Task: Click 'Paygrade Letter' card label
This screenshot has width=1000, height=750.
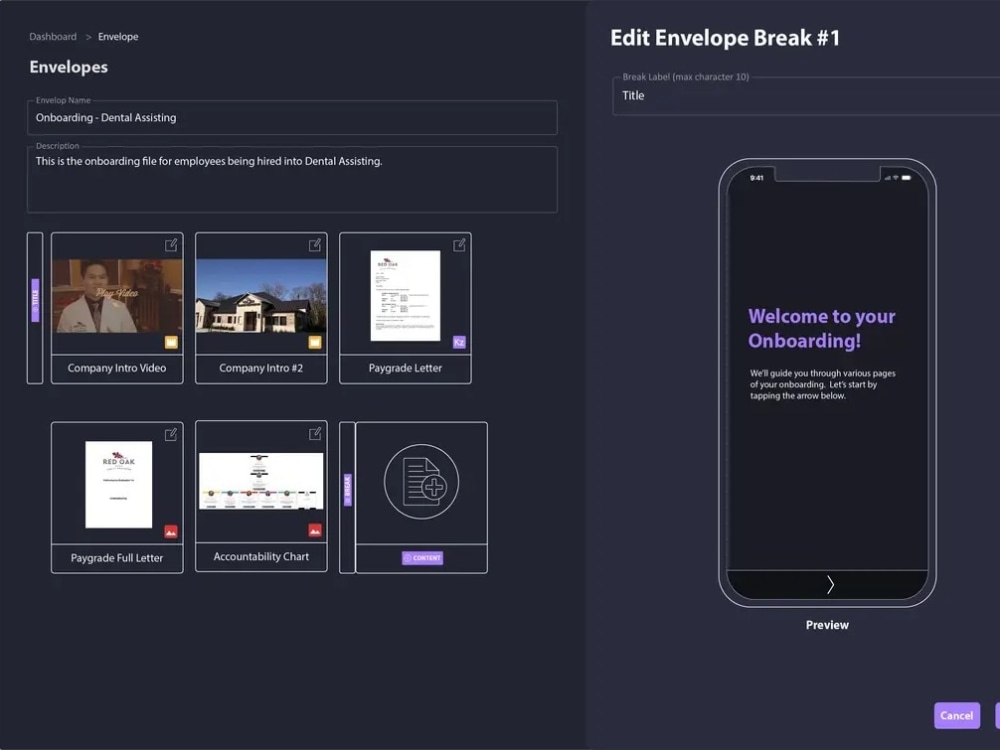Action: pyautogui.click(x=405, y=368)
